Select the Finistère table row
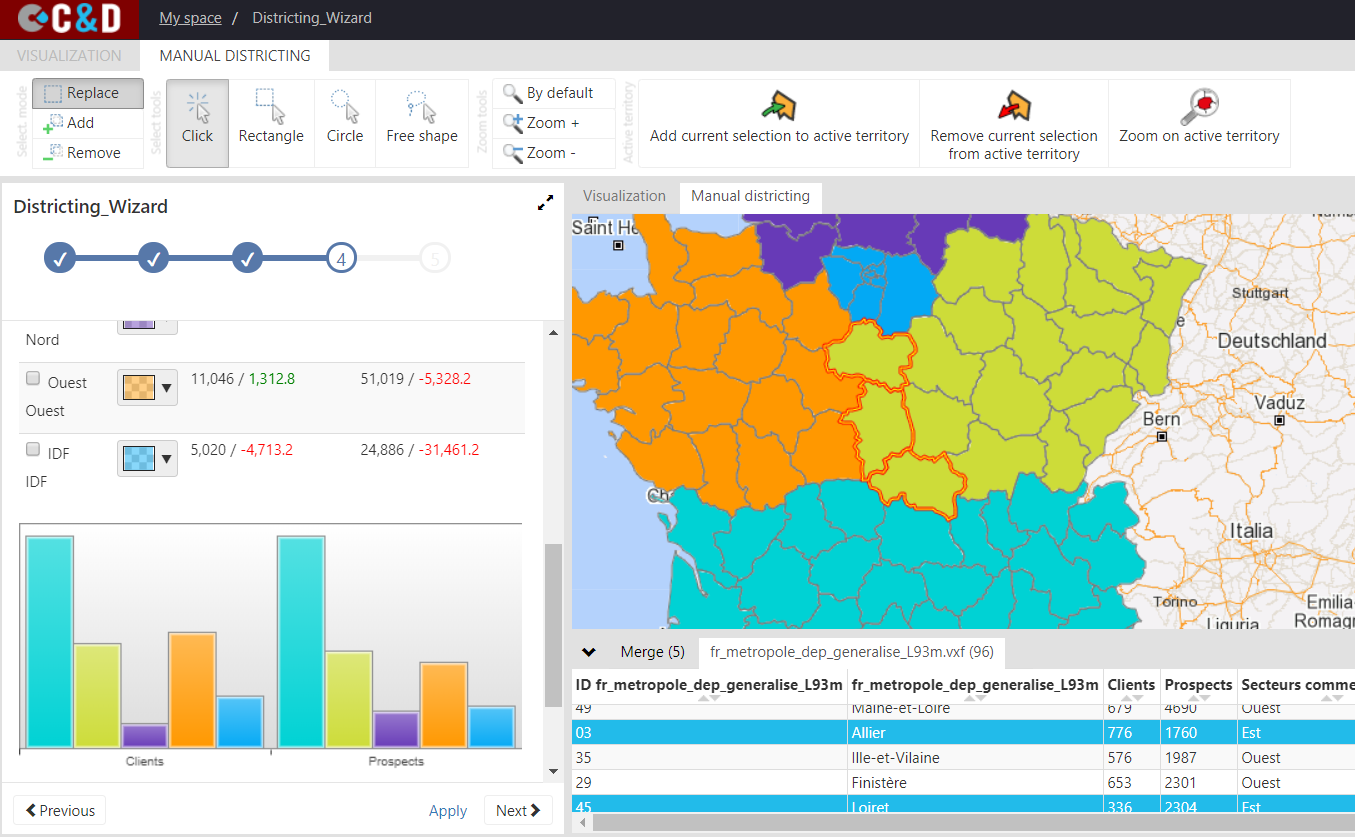Image resolution: width=1355 pixels, height=837 pixels. (x=963, y=783)
